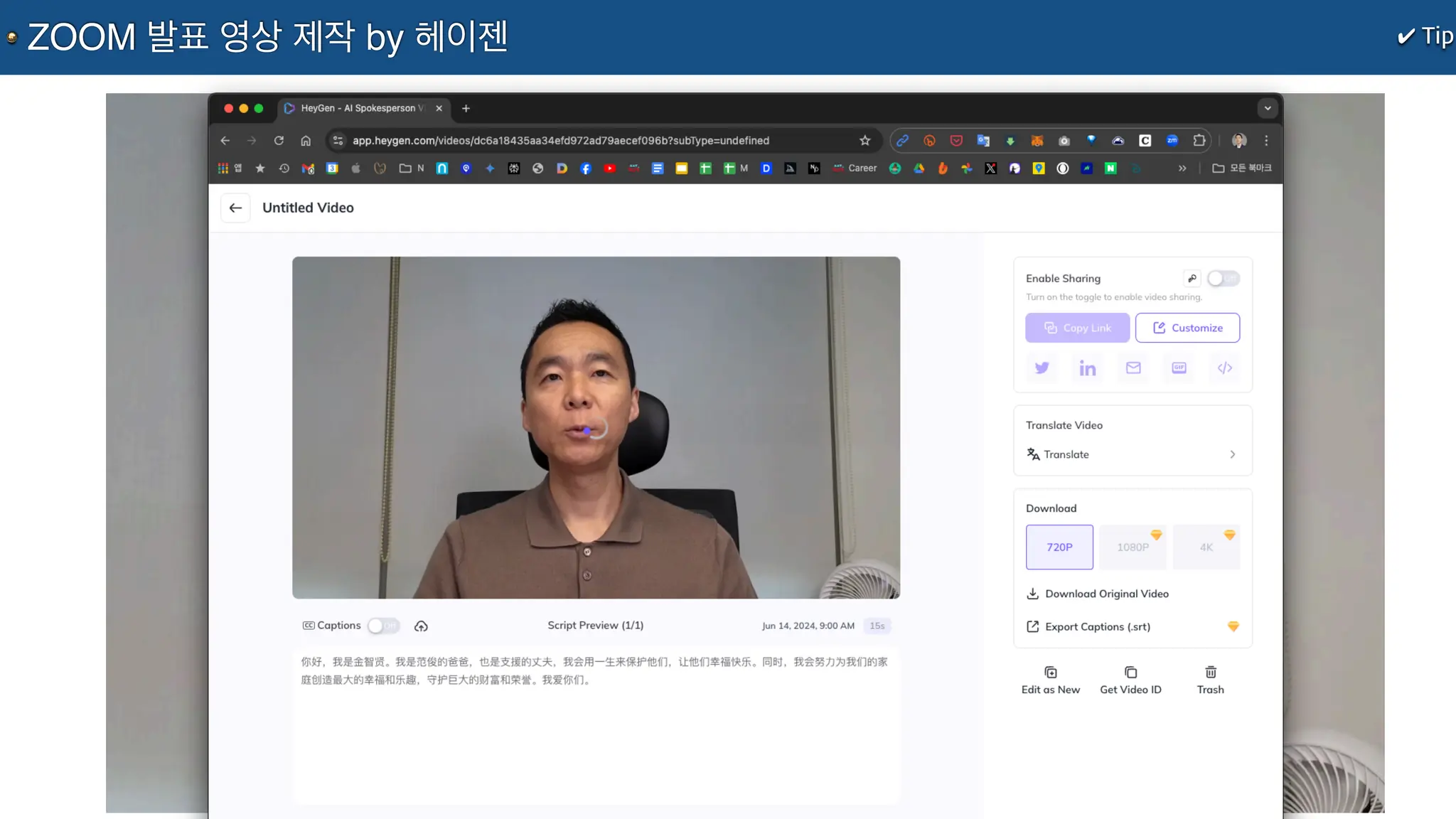
Task: Click the Customize button
Action: coord(1187,328)
